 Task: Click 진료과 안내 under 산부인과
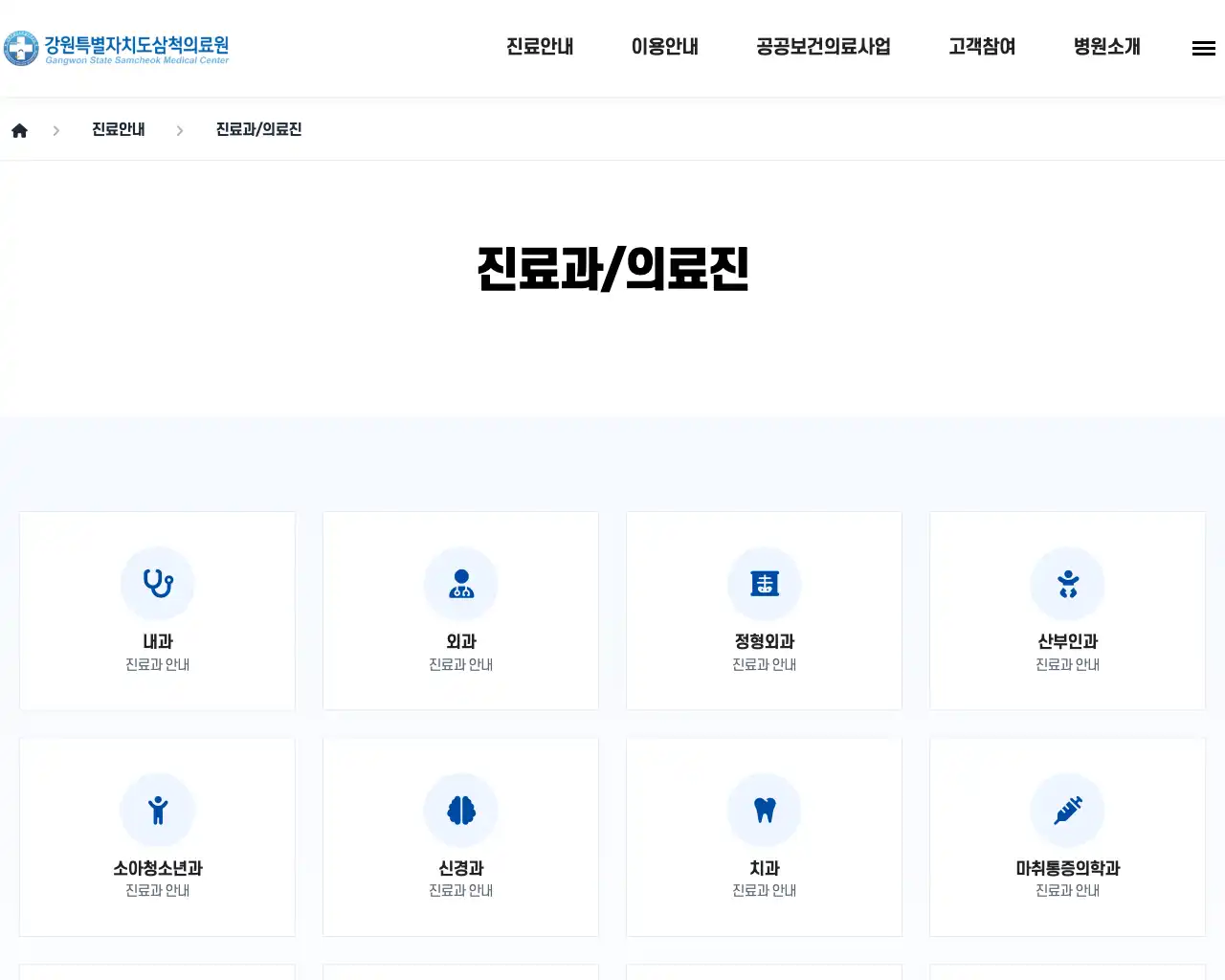[x=1068, y=664]
